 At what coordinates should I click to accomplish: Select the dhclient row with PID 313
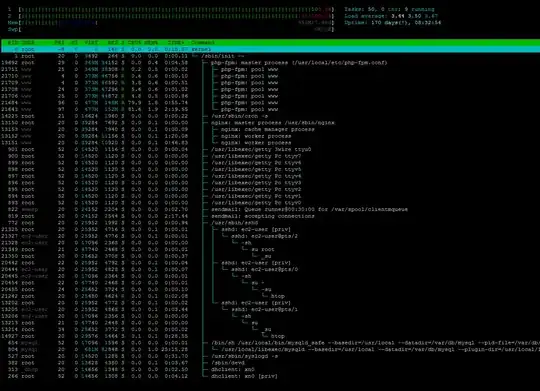point(270,369)
